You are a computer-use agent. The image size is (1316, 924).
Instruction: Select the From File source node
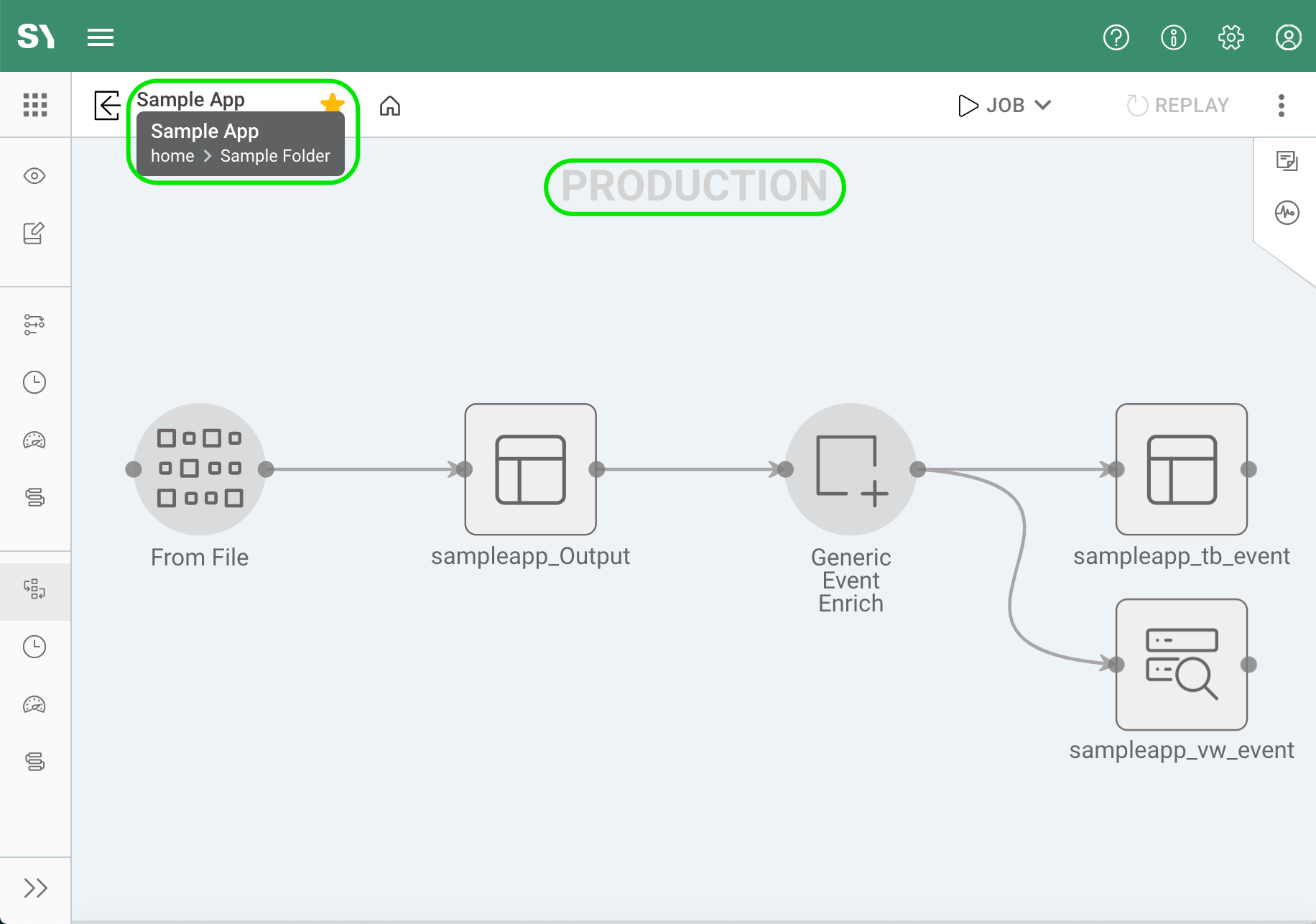200,469
